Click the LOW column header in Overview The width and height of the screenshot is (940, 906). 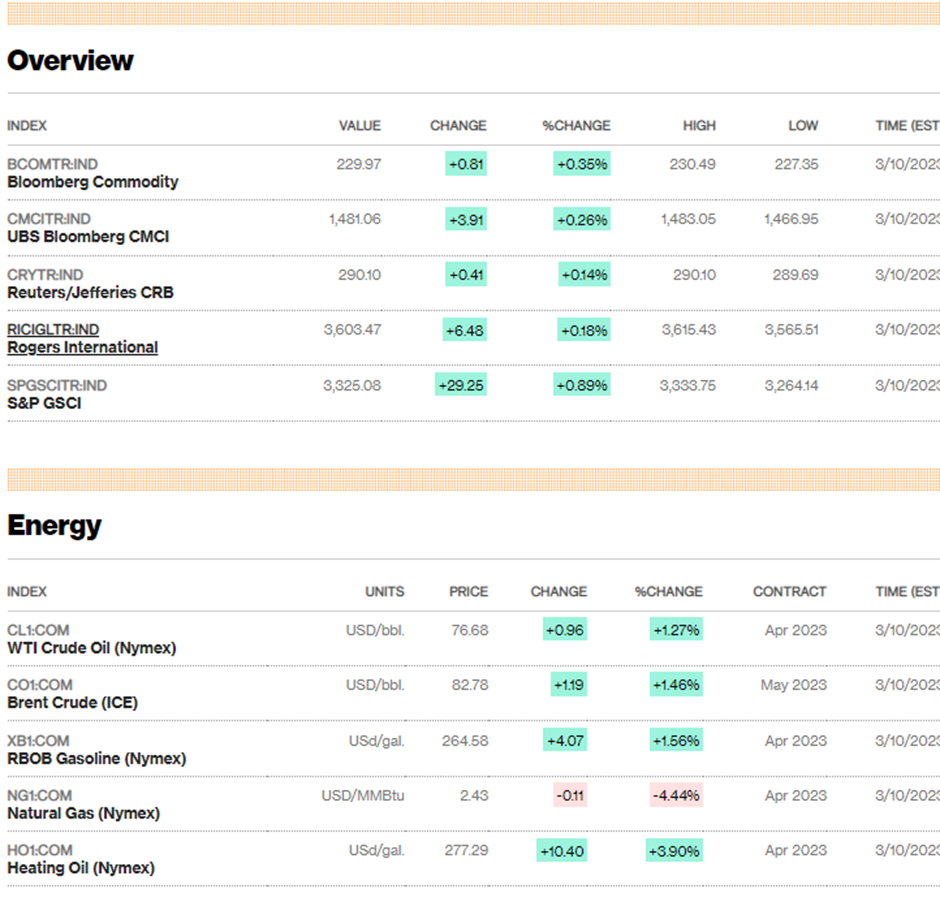coord(803,126)
